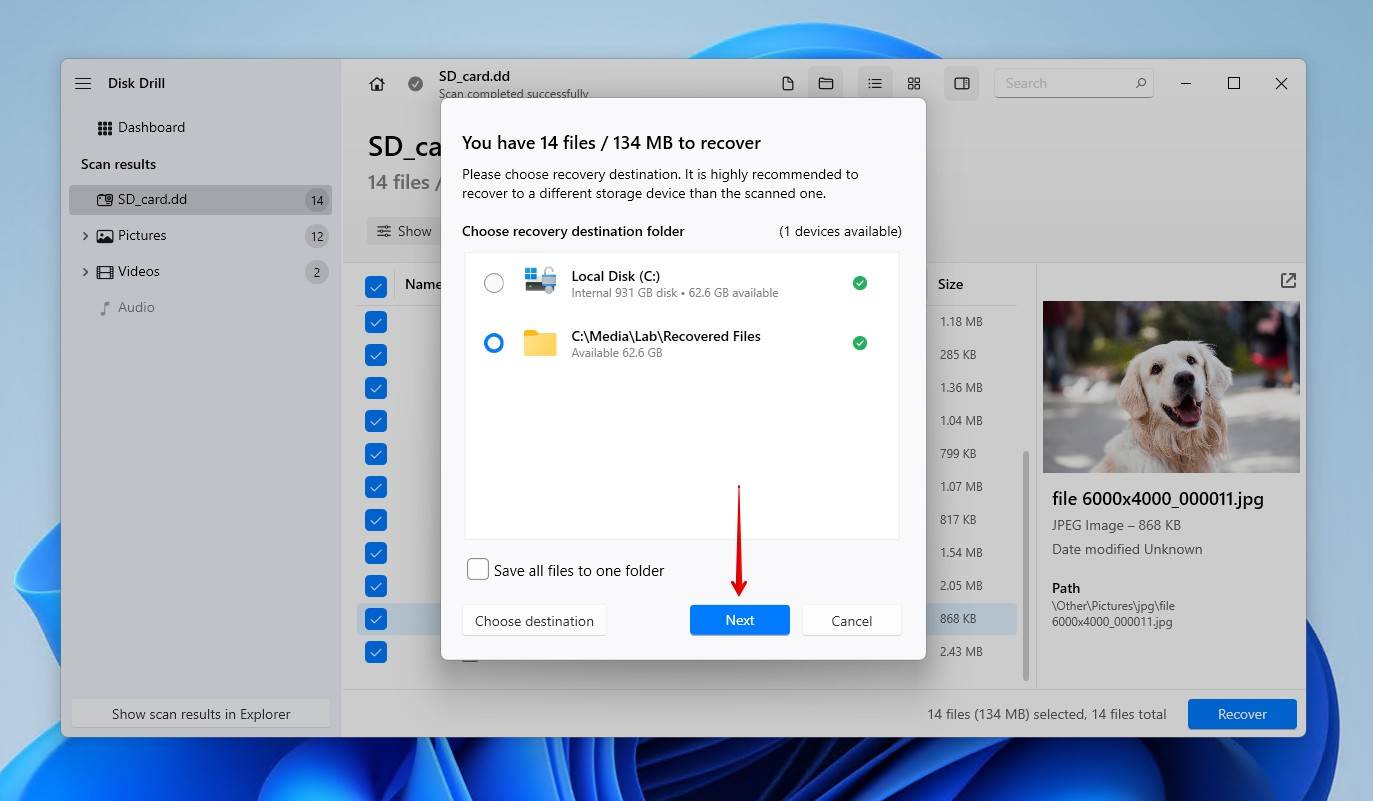Screen dimensions: 1373x801
Task: Select grid thumbnails view icon
Action: click(x=914, y=84)
